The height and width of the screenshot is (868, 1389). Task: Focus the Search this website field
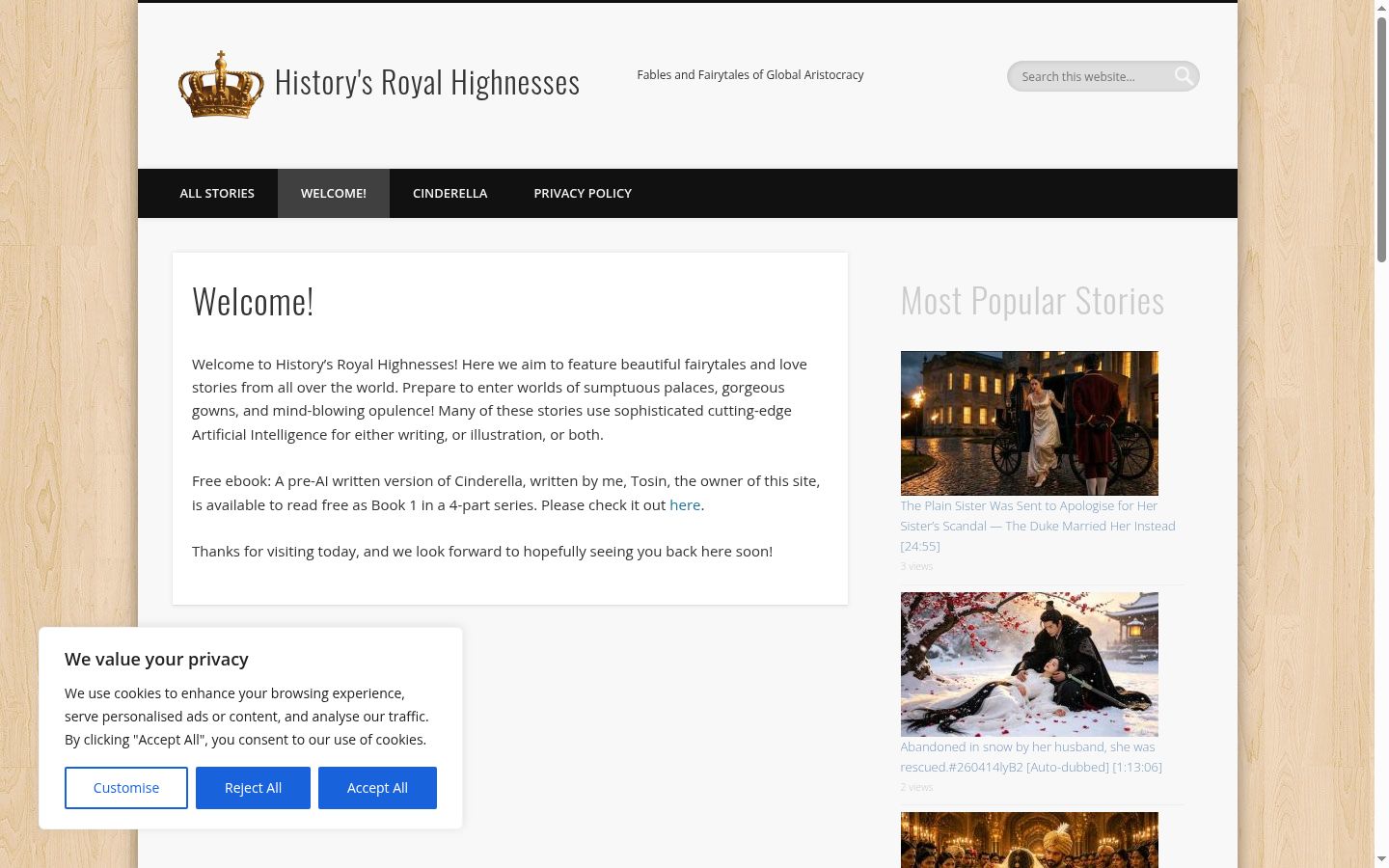point(1103,76)
